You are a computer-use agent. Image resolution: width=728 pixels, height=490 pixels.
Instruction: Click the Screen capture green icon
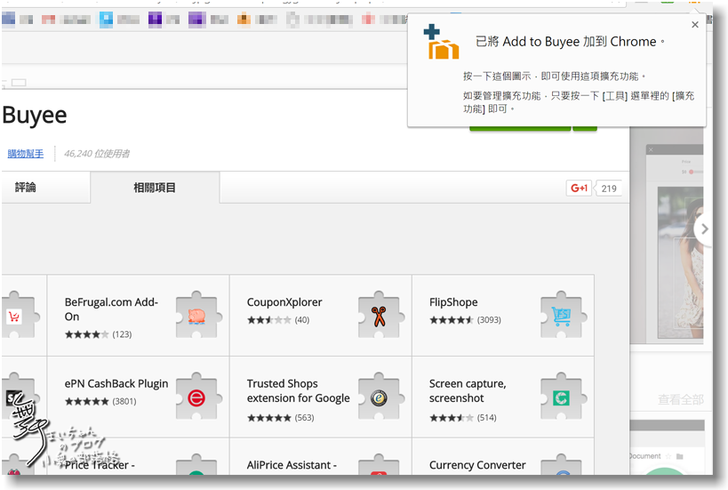pyautogui.click(x=560, y=397)
